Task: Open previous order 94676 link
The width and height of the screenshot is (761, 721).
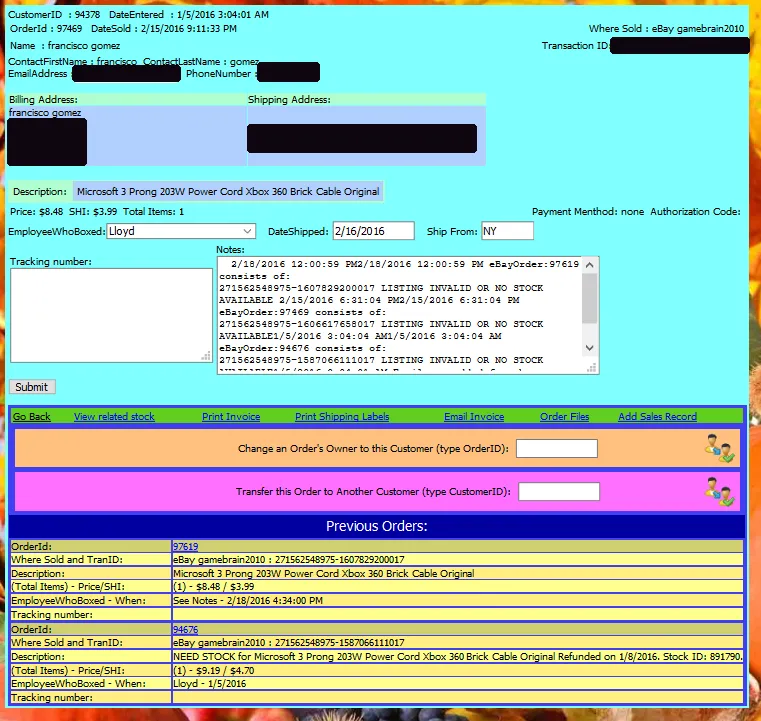Action: (185, 629)
